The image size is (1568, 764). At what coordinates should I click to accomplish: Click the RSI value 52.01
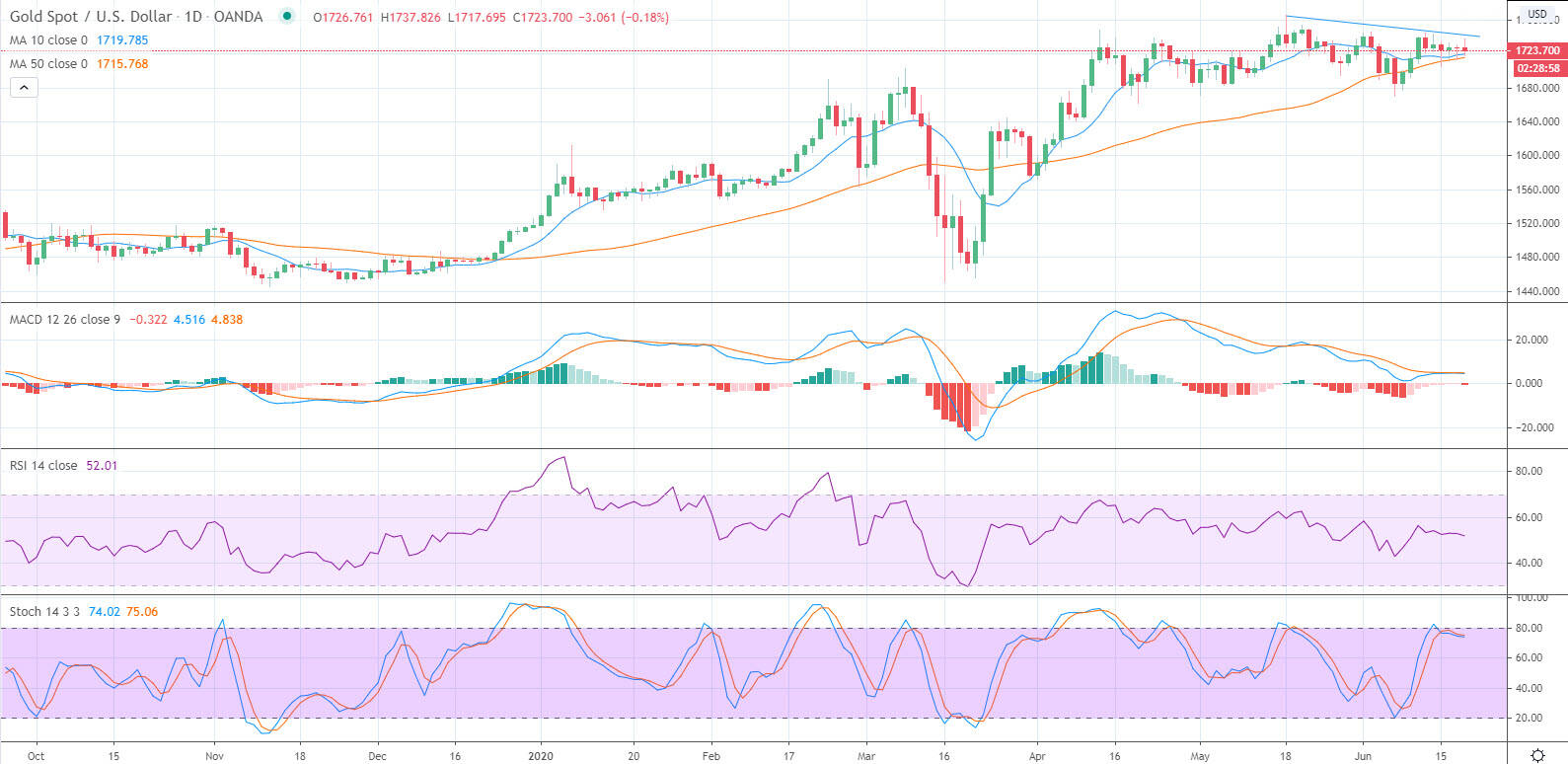(x=101, y=466)
